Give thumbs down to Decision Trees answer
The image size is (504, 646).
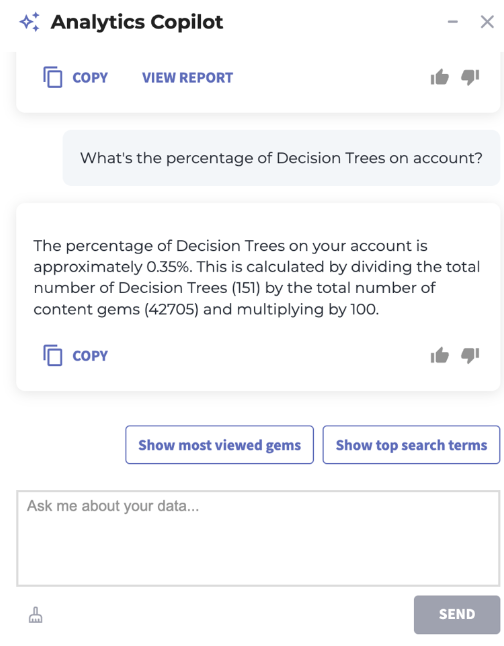pos(470,355)
